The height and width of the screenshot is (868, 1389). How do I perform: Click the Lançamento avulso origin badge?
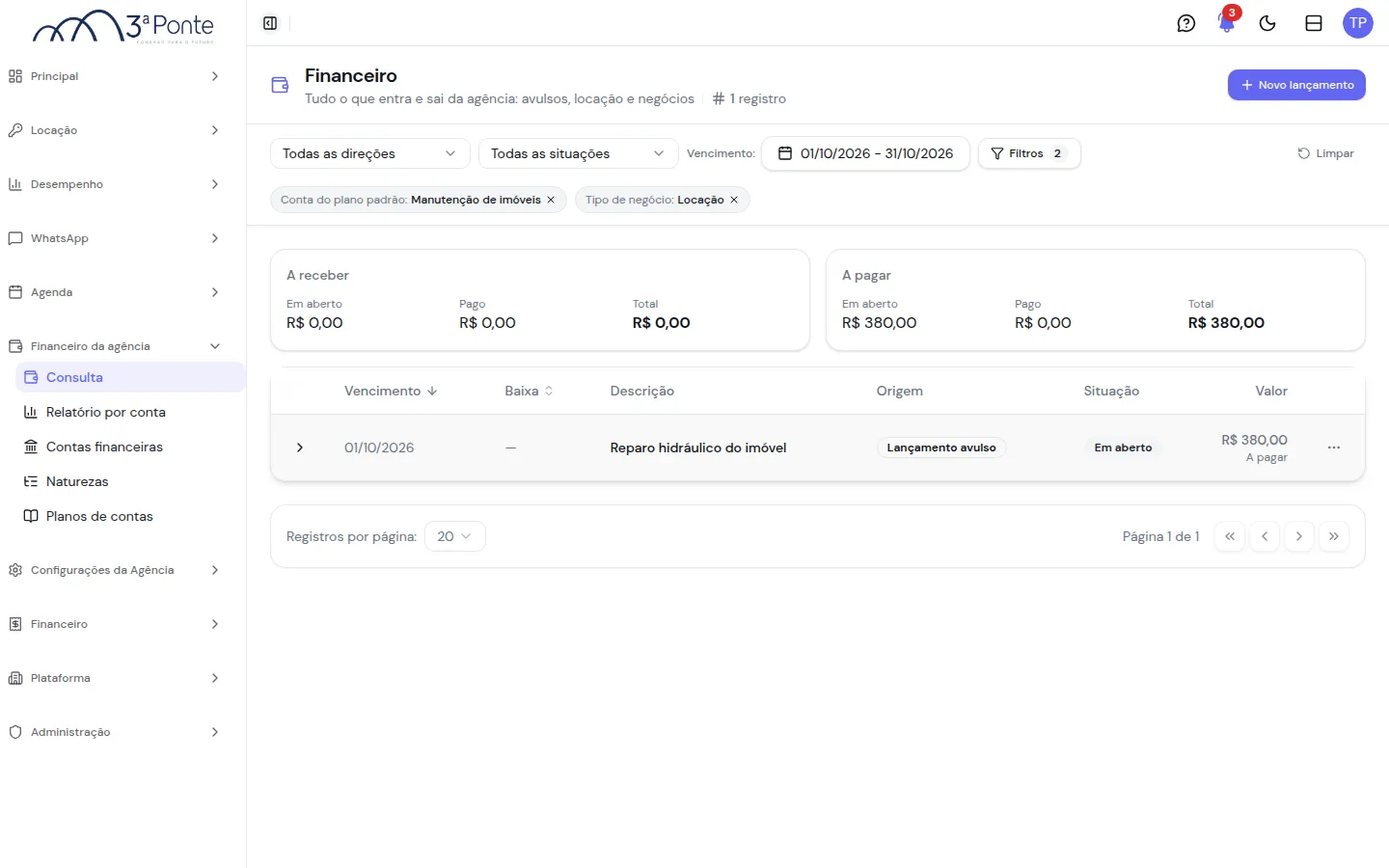(x=941, y=448)
